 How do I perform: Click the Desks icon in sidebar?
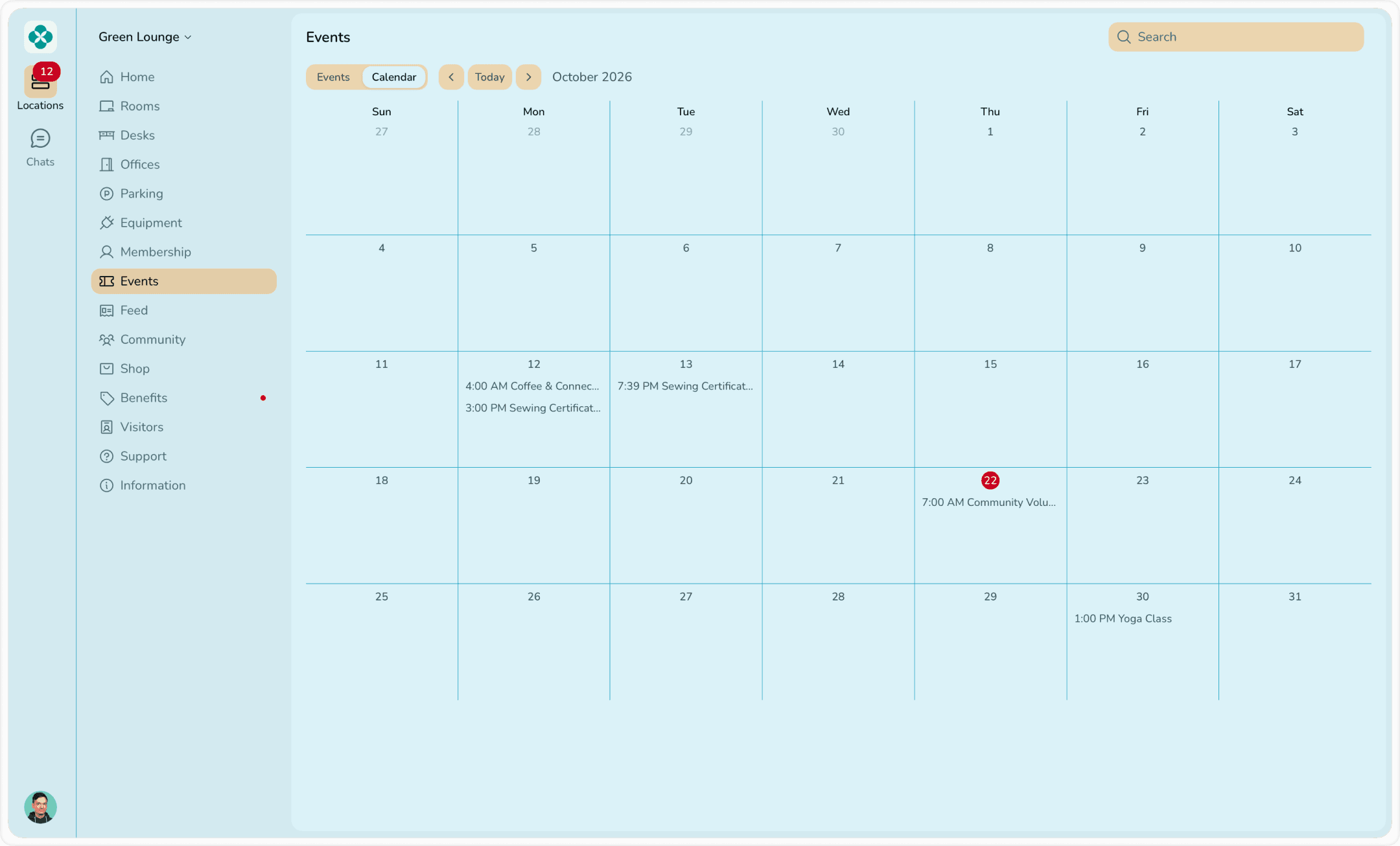tap(106, 135)
